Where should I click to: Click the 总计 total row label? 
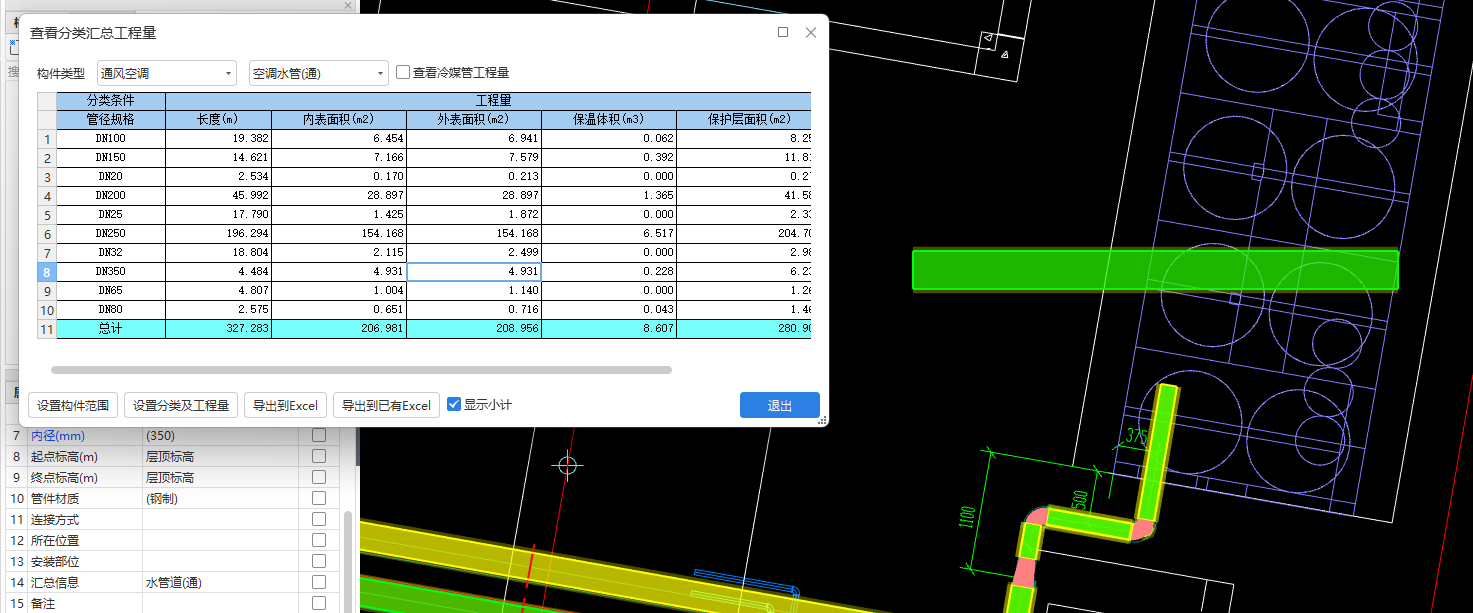111,328
